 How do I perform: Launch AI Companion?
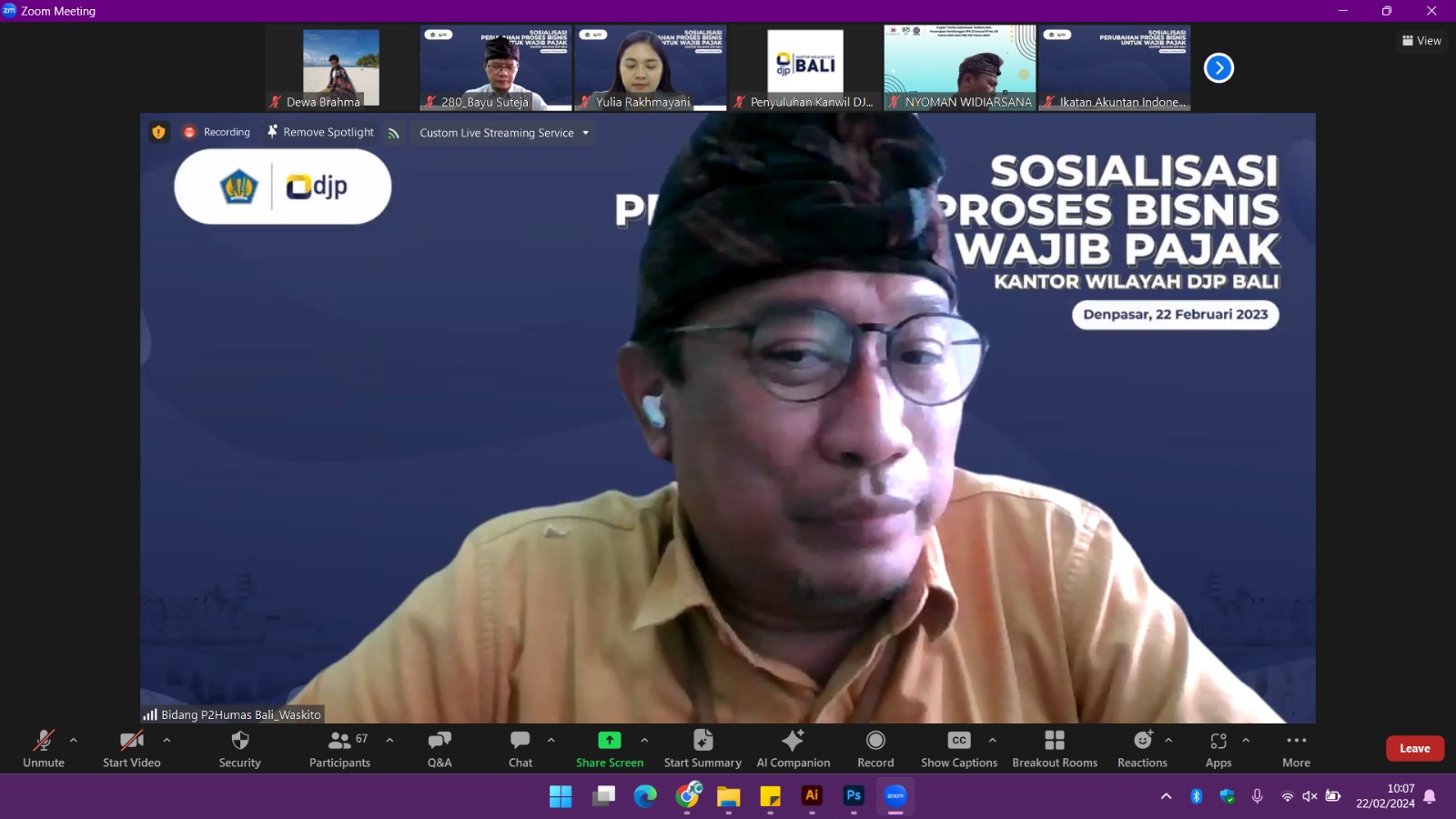pos(793,748)
